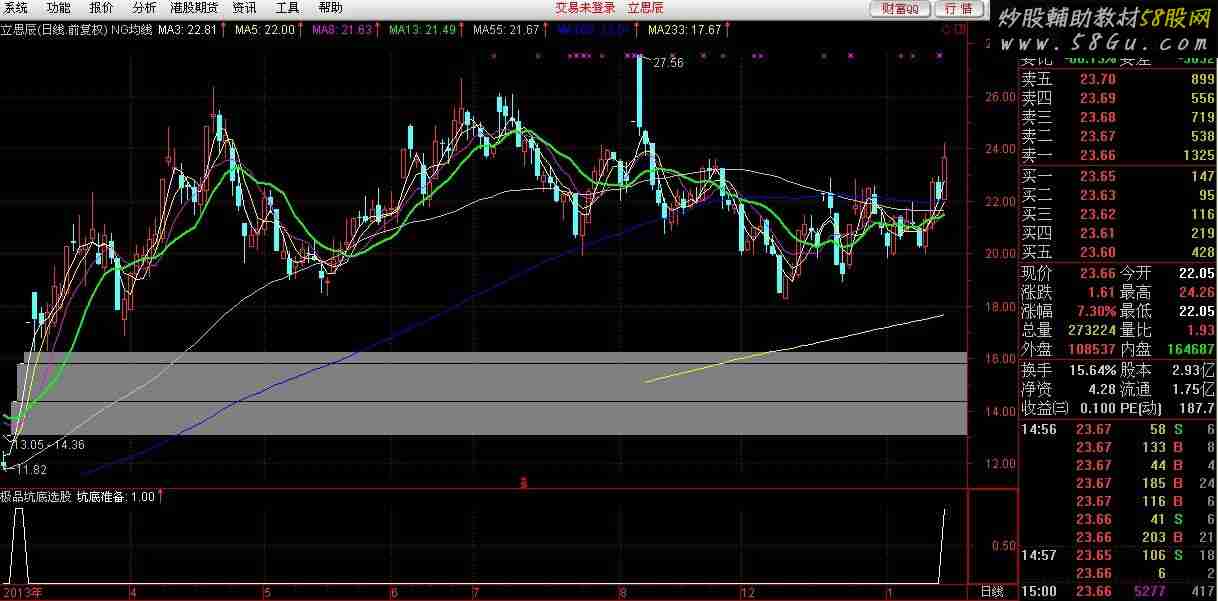1218x601 pixels.
Task: Open the 港股期货 menu
Action: [194, 8]
